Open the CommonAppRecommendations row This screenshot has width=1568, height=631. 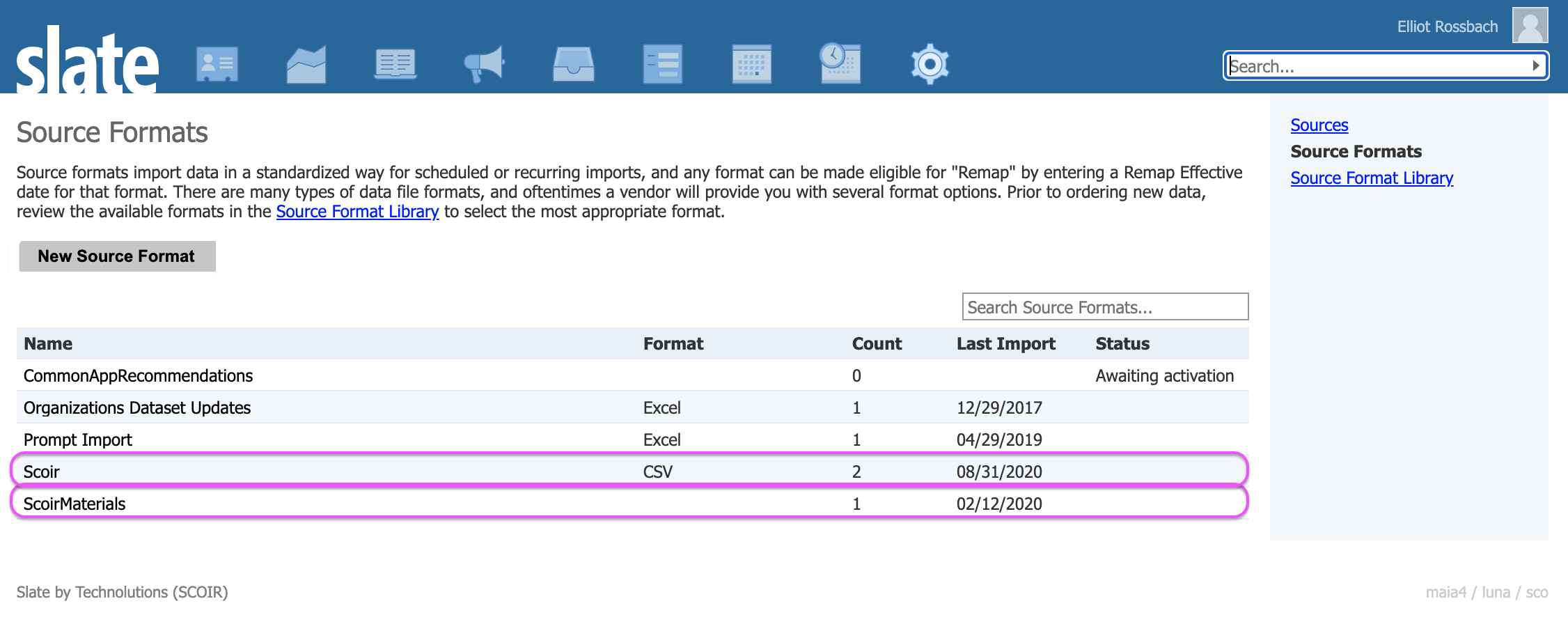632,375
